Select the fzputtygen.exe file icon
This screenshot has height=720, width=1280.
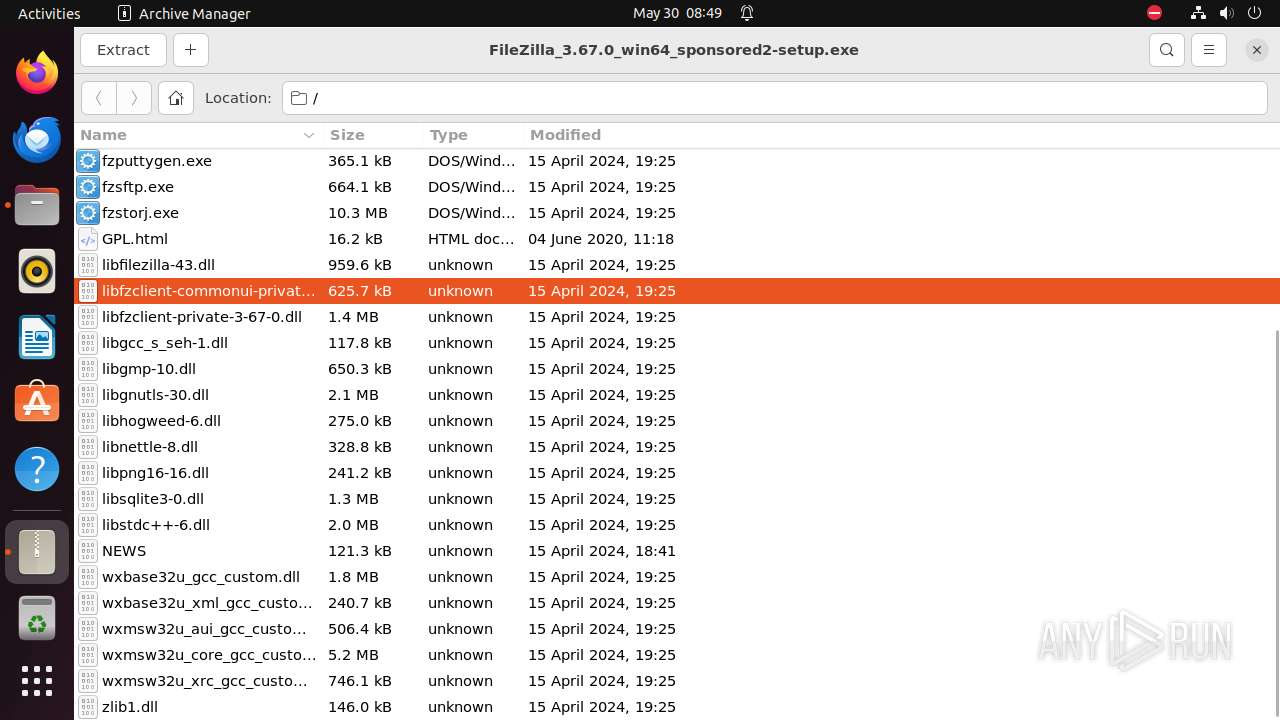(x=88, y=161)
